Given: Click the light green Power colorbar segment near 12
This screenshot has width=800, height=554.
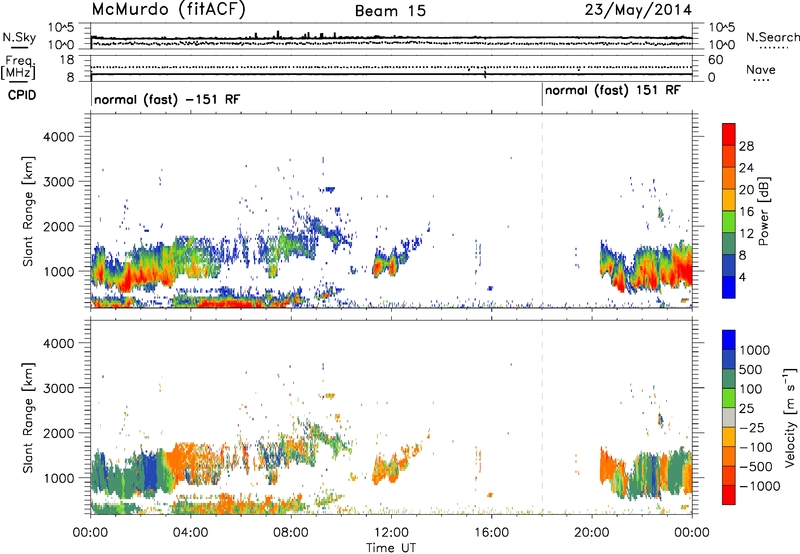Looking at the screenshot, I should click(x=729, y=222).
